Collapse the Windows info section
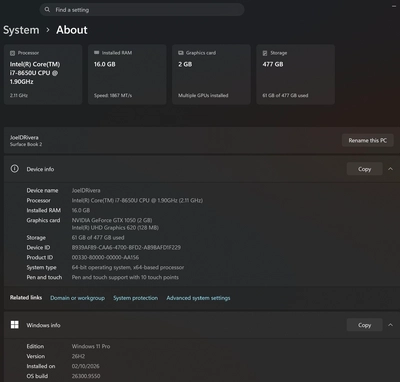 pyautogui.click(x=390, y=325)
